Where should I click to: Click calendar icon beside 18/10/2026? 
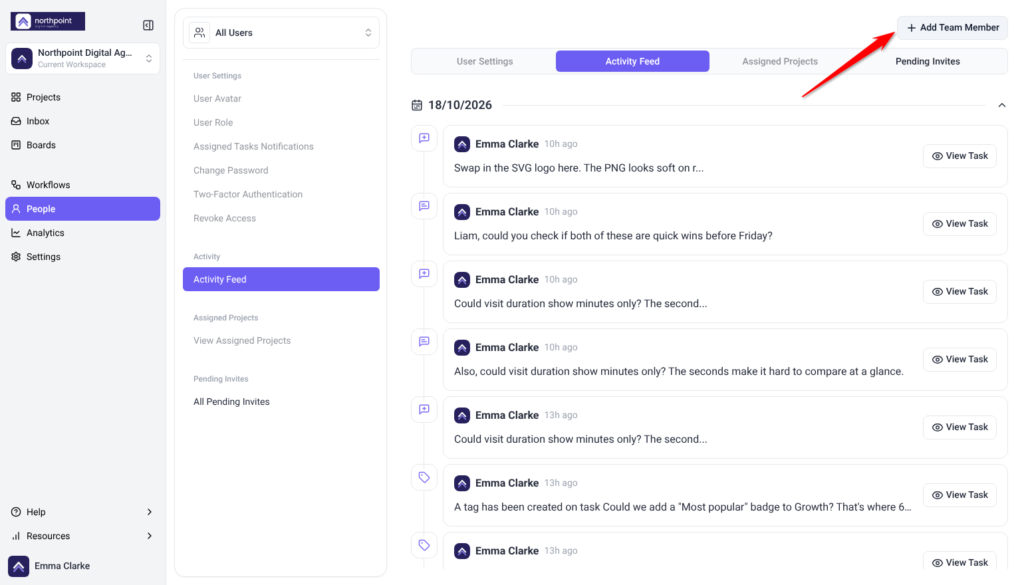417,105
